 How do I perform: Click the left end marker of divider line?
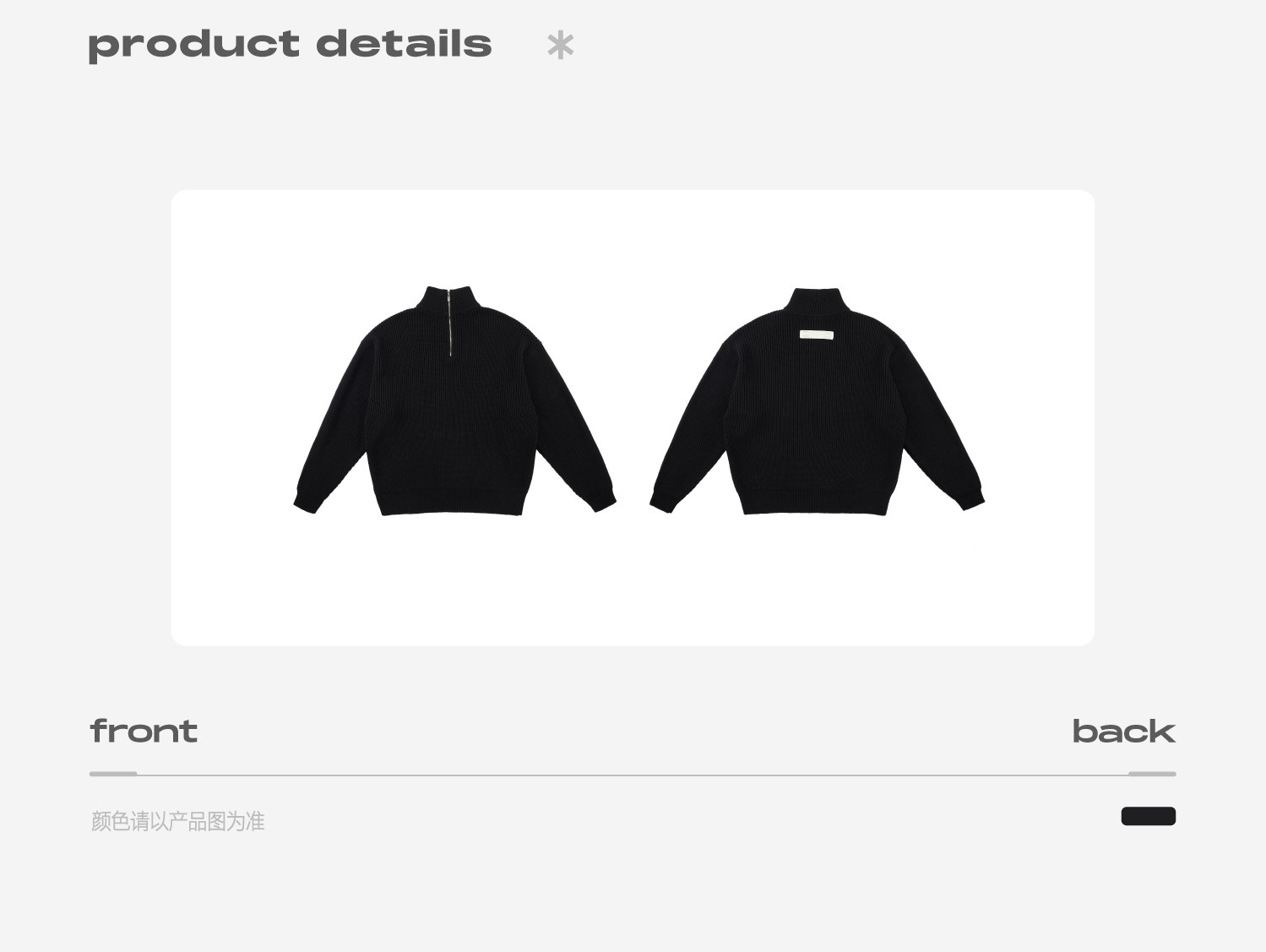pyautogui.click(x=113, y=773)
